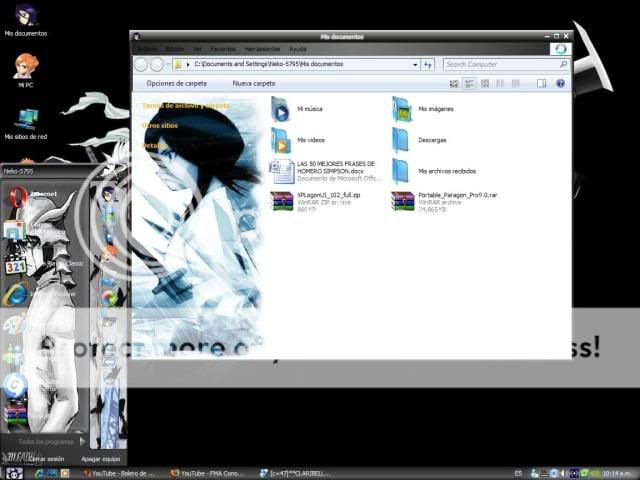Screen dimensions: 640x480
Task: Open Mis archivos recibidos folder
Action: pyautogui.click(x=434, y=171)
